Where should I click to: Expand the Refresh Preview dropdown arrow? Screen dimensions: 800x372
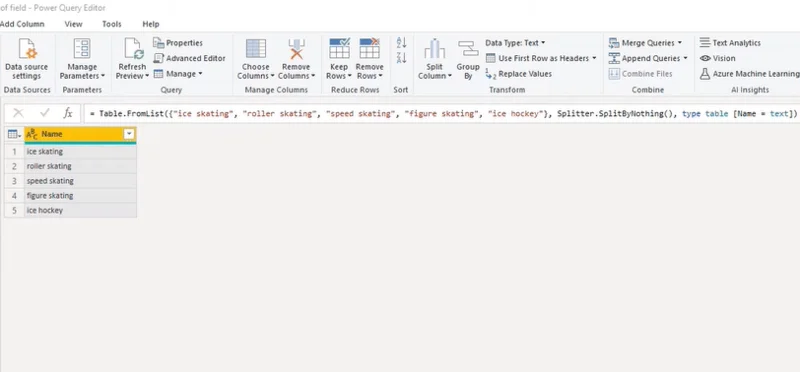pyautogui.click(x=147, y=76)
